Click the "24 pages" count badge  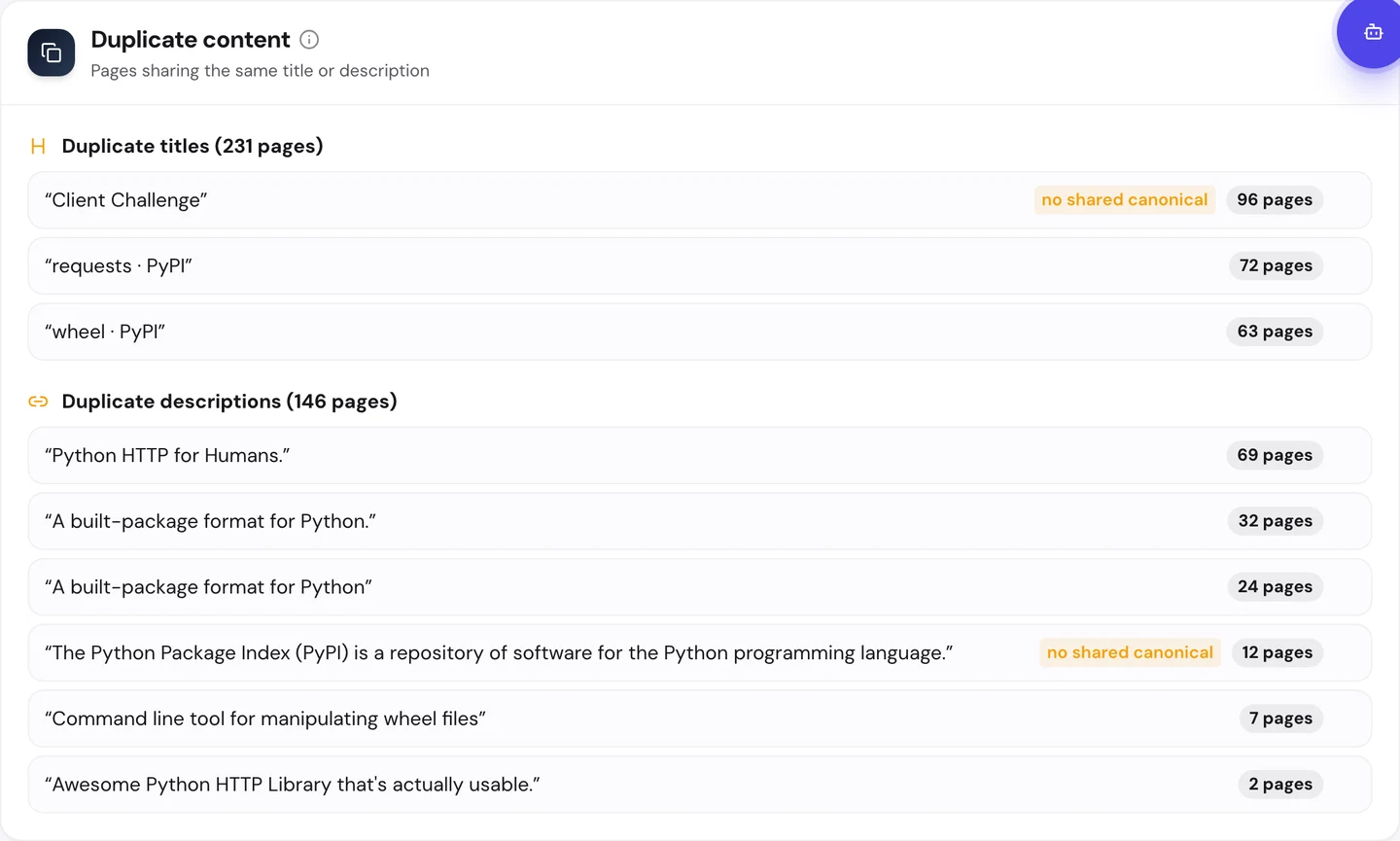(x=1276, y=587)
